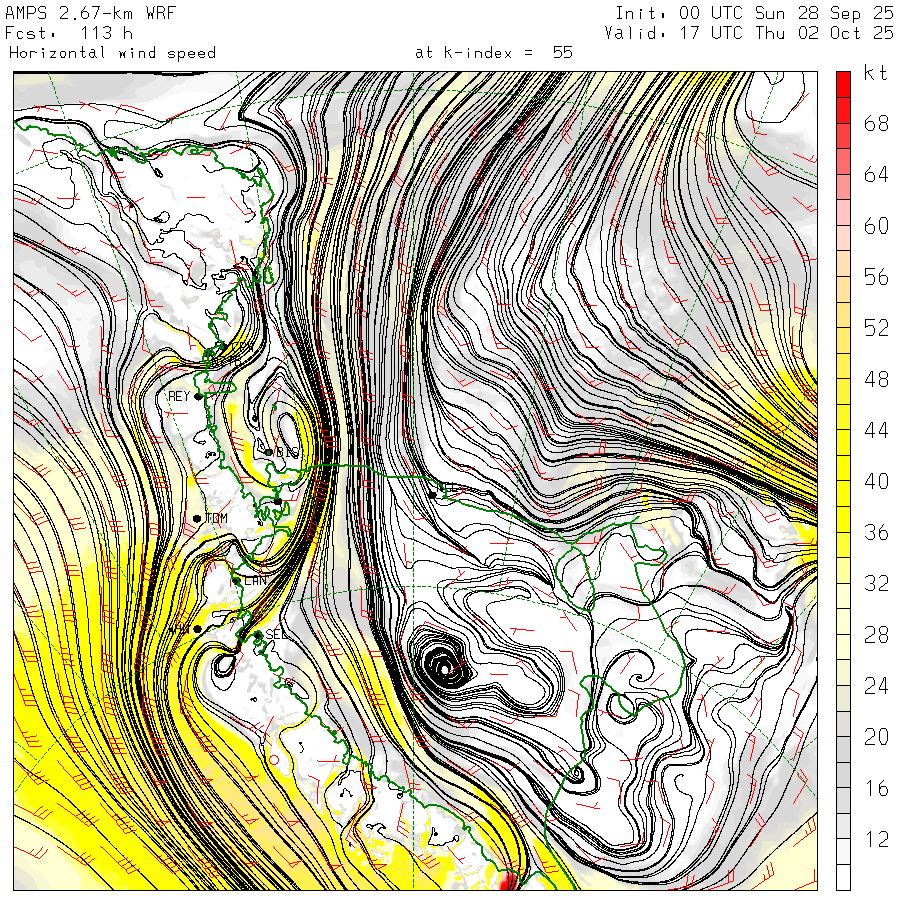Select the LAN station marker

tap(236, 581)
